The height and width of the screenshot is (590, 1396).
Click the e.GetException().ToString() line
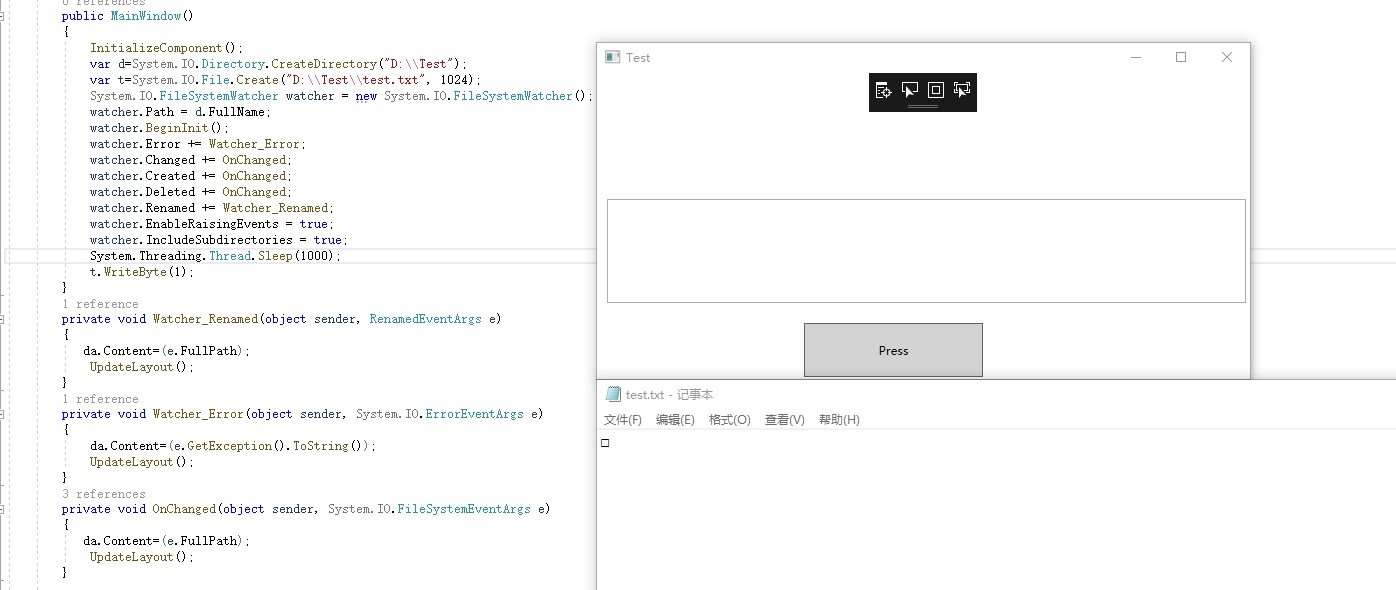pyautogui.click(x=233, y=446)
